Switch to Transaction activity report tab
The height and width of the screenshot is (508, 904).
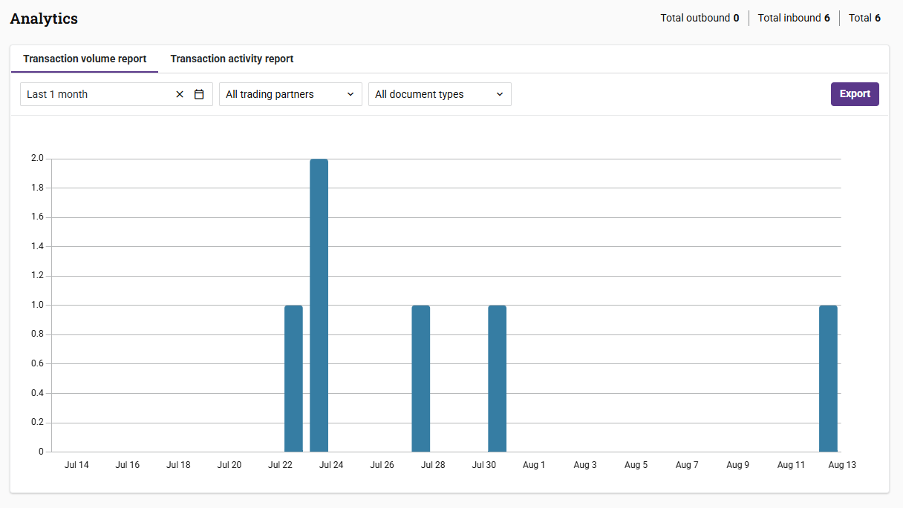232,59
